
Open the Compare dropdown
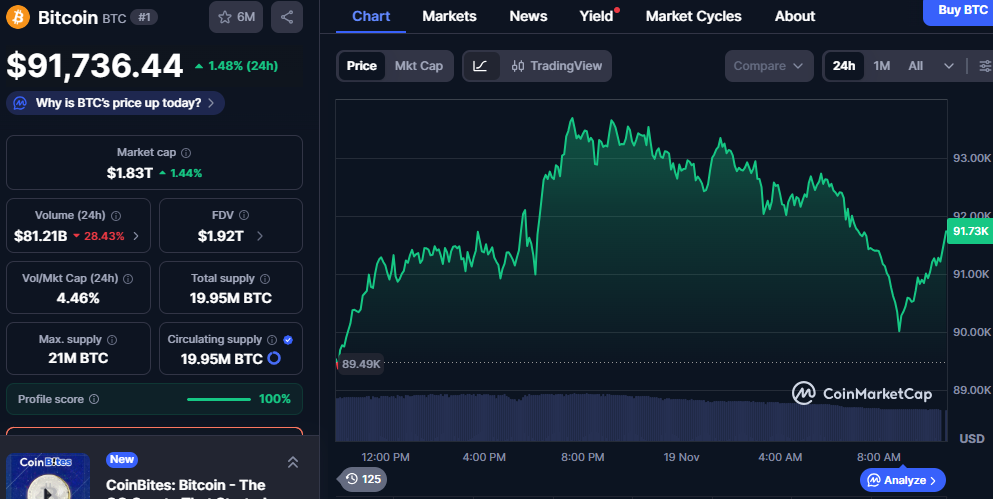pos(768,66)
